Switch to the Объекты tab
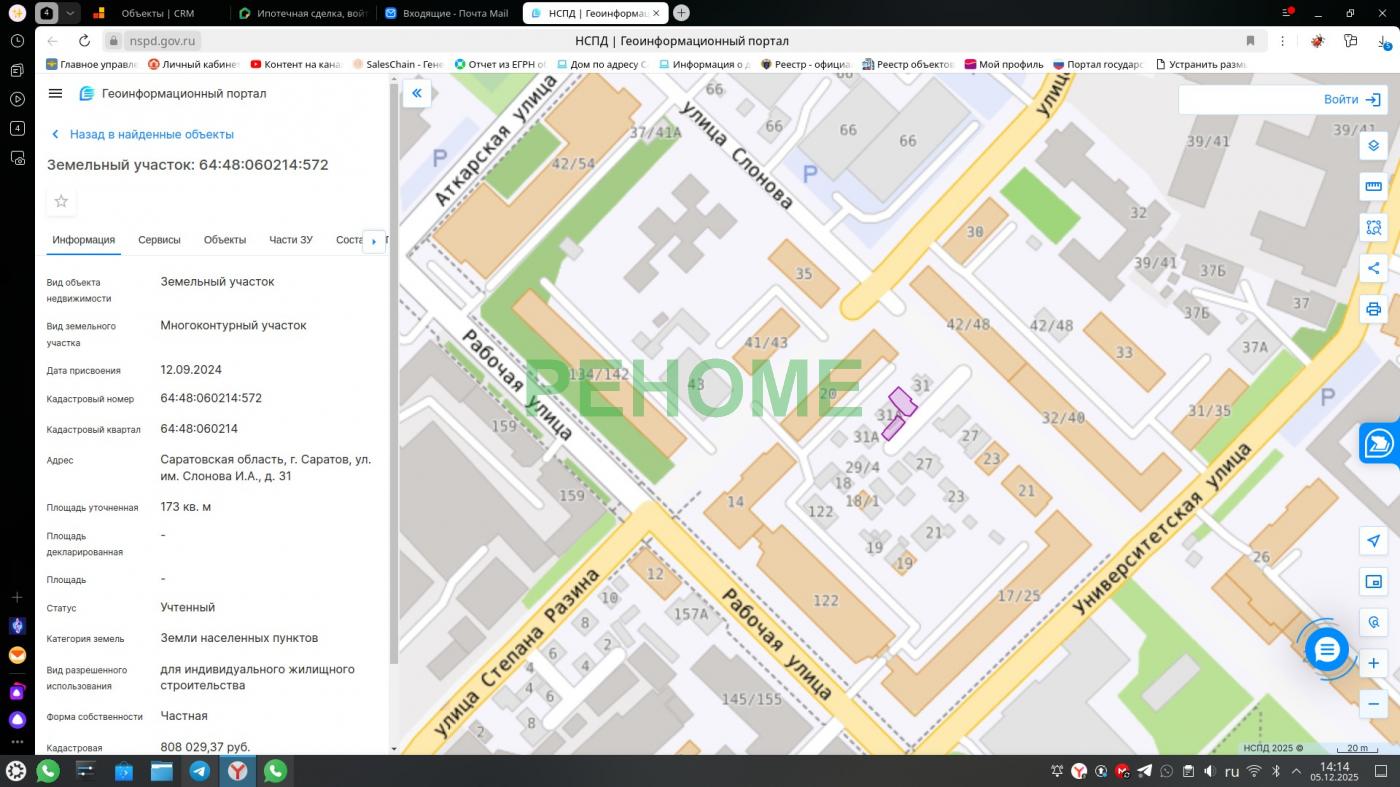 225,240
